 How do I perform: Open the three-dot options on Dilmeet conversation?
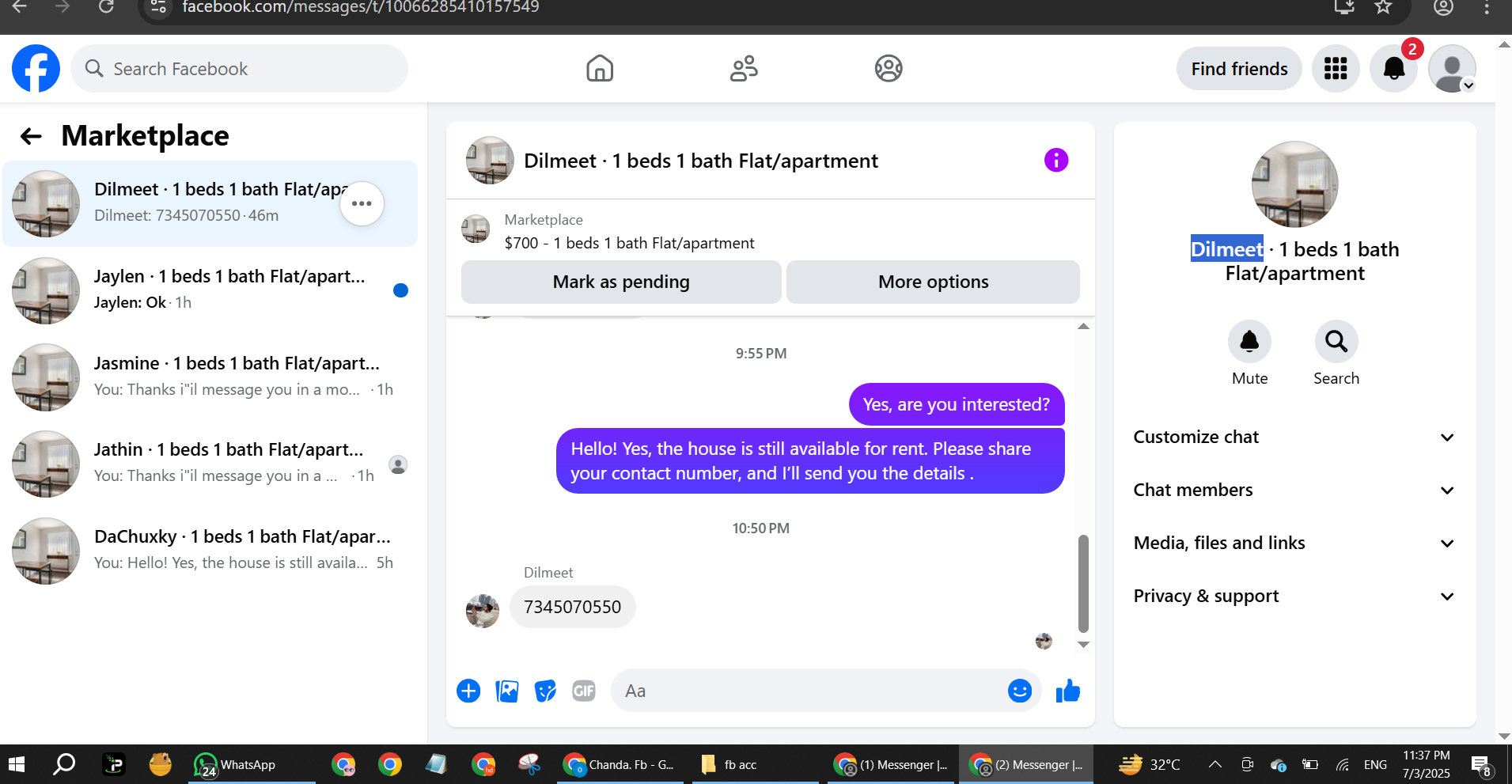(362, 203)
